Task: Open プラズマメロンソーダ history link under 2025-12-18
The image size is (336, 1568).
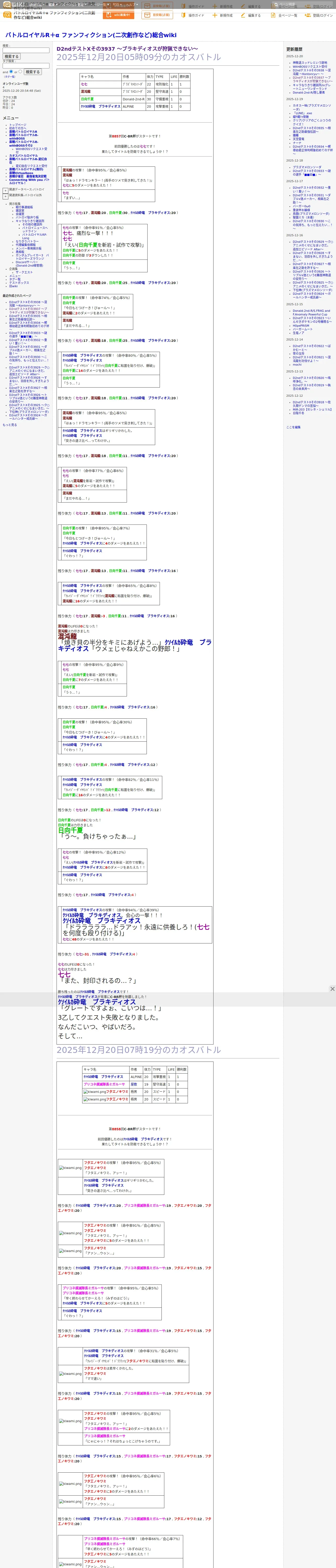Action: pyautogui.click(x=307, y=168)
